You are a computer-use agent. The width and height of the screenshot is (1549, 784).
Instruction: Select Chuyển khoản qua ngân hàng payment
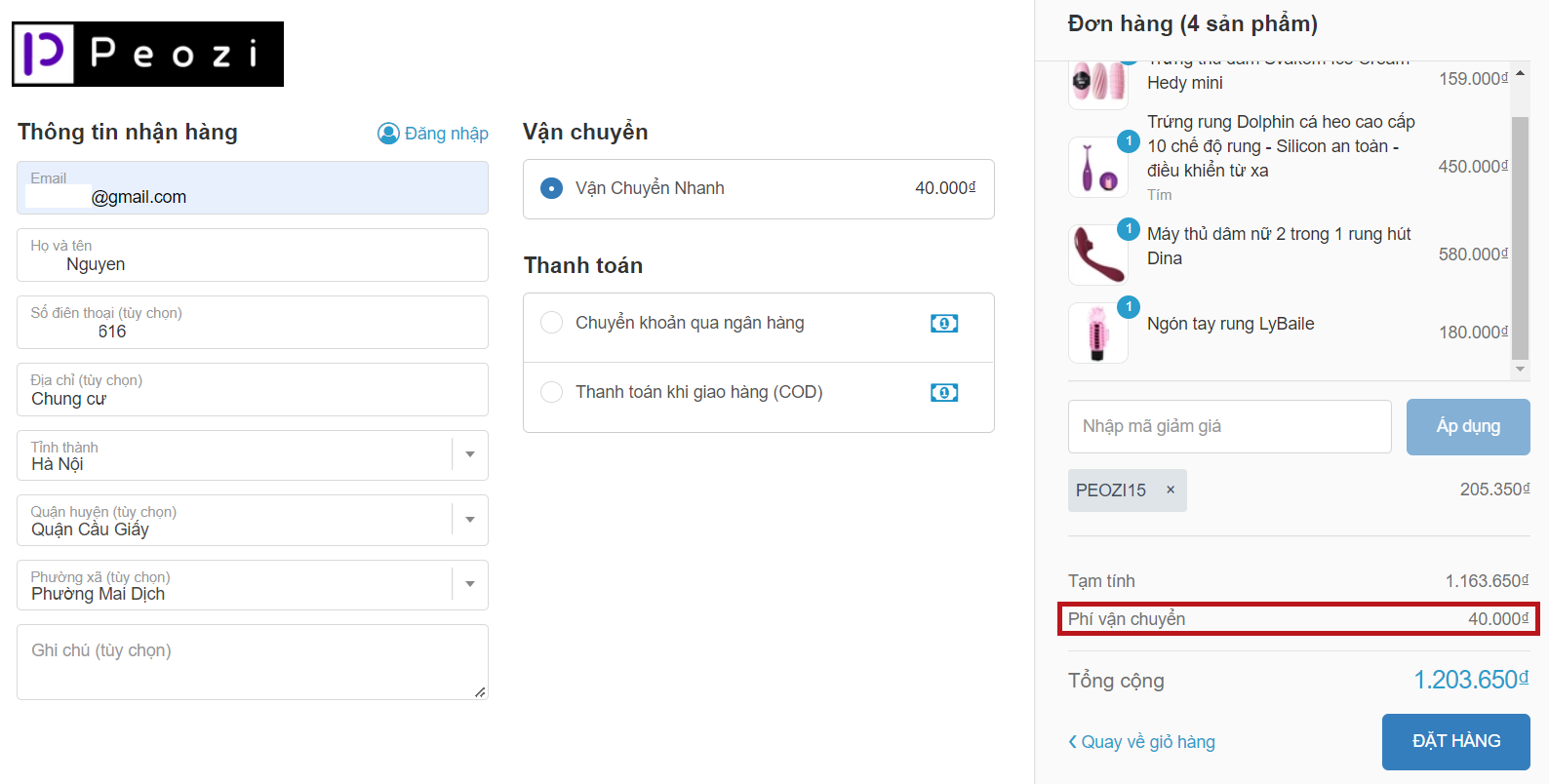click(552, 323)
